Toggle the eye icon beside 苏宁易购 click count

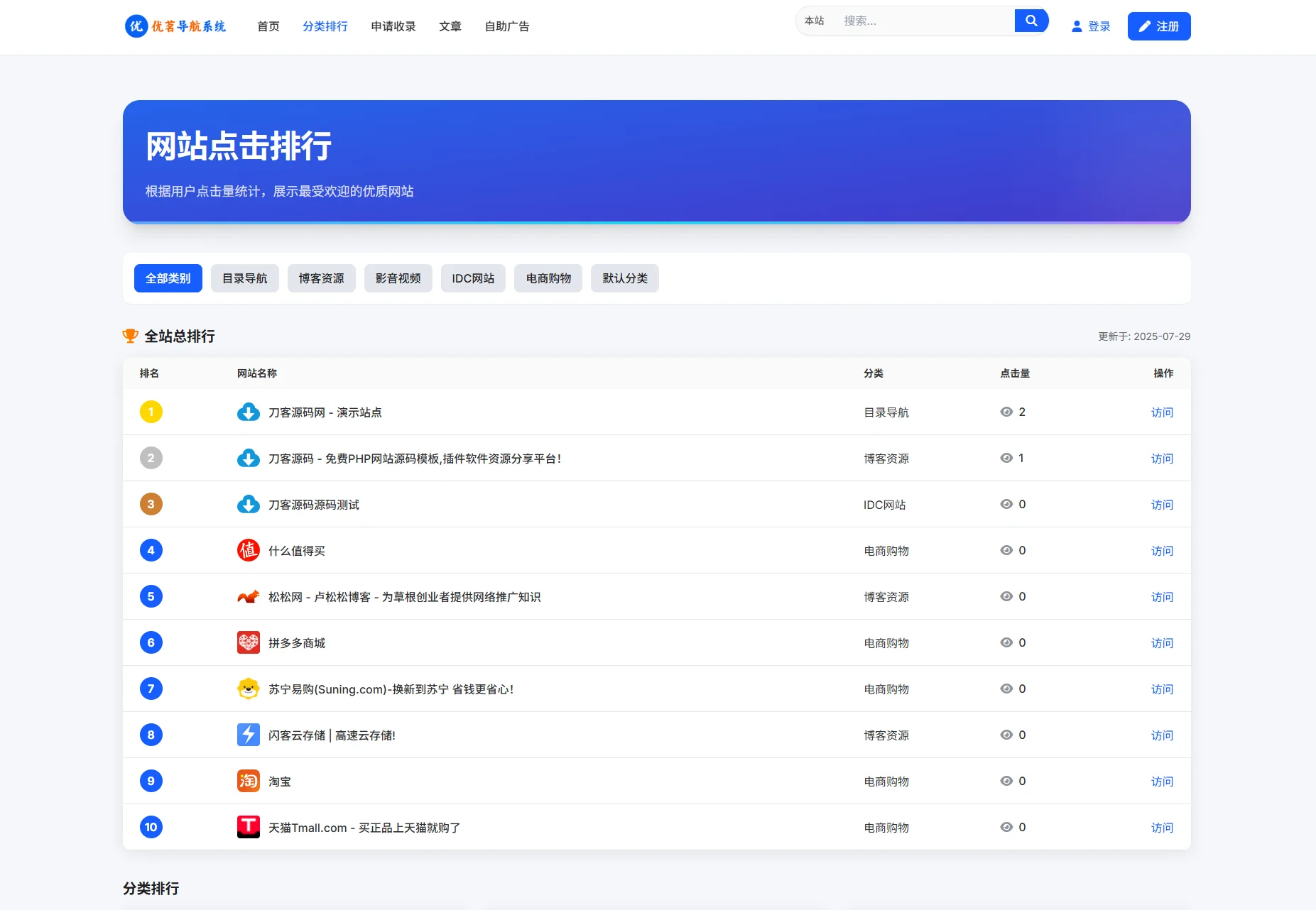click(x=1005, y=689)
